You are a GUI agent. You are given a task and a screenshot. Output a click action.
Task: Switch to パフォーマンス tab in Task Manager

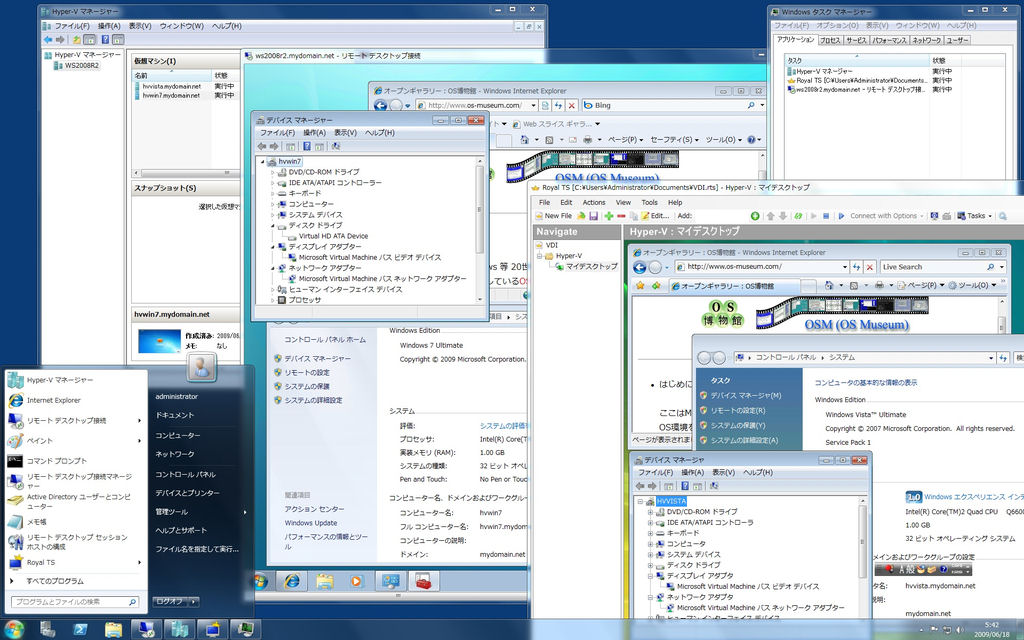point(889,40)
